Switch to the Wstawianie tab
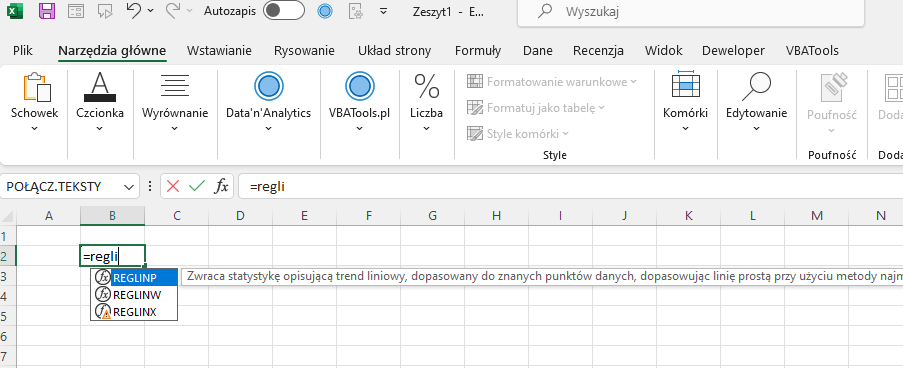The width and height of the screenshot is (903, 368). coord(219,51)
